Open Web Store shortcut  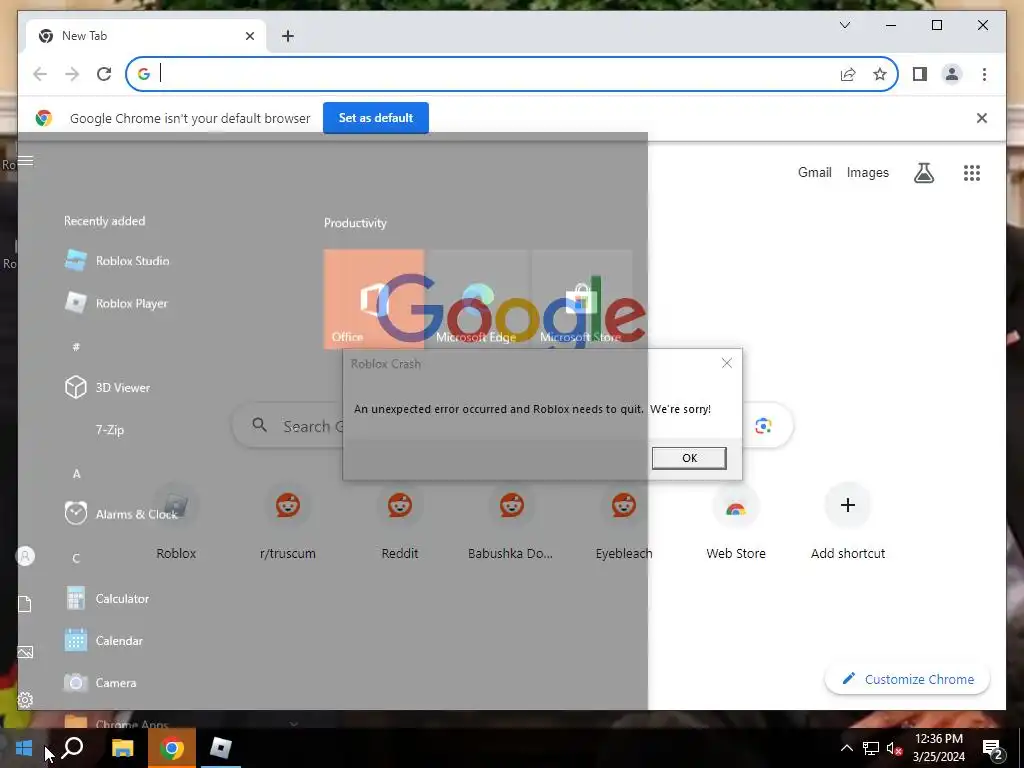[x=735, y=522]
